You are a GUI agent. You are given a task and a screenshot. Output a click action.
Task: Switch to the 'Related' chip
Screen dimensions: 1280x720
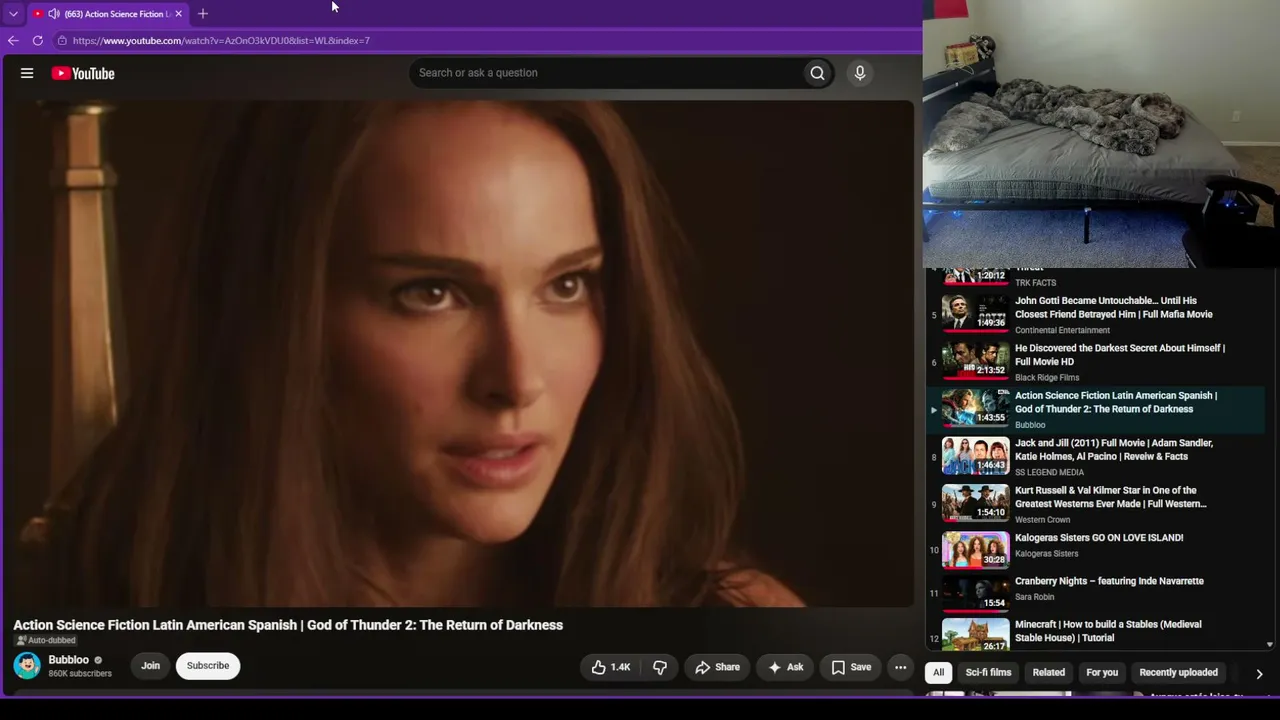(1049, 673)
